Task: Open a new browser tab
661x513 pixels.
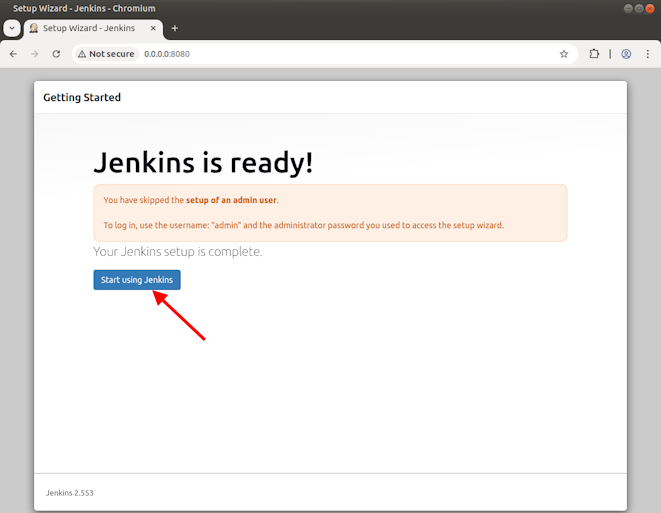Action: click(x=175, y=28)
